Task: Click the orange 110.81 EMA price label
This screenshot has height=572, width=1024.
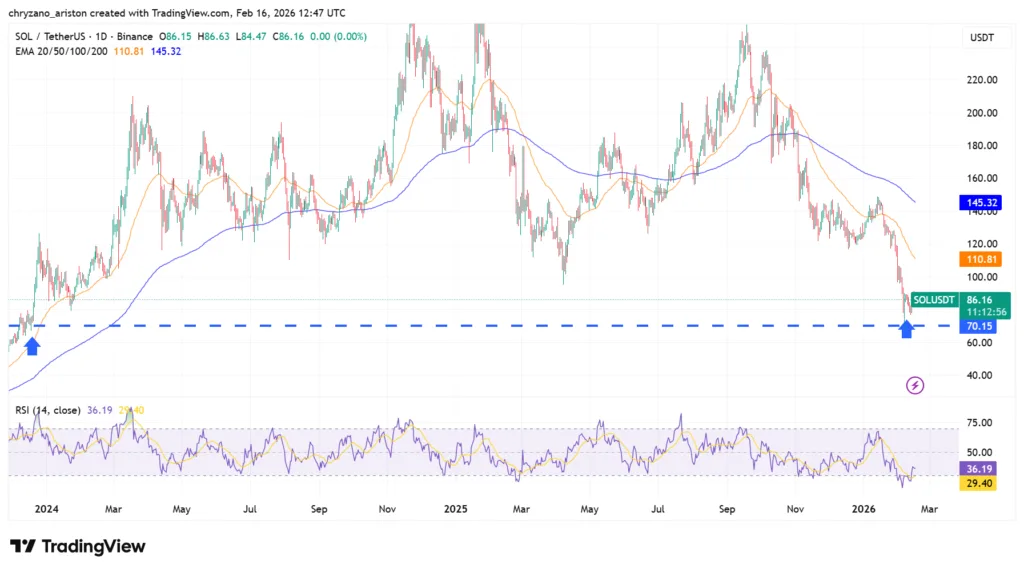Action: pyautogui.click(x=979, y=259)
